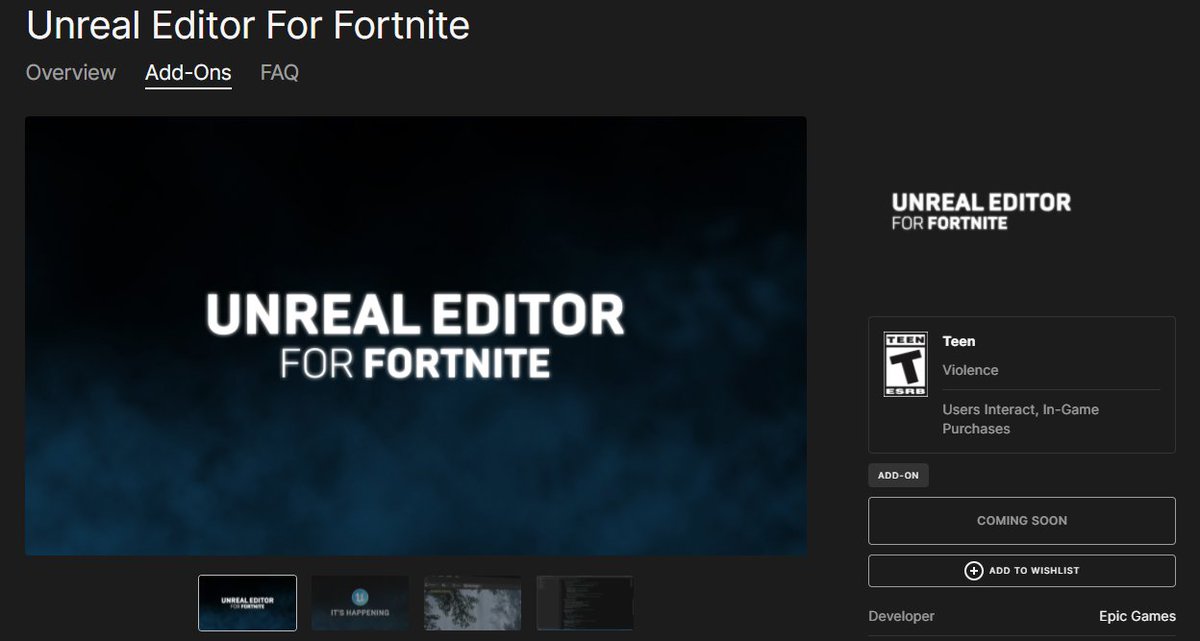The height and width of the screenshot is (641, 1200).
Task: Click the ADD-ON tag badge
Action: coord(898,476)
